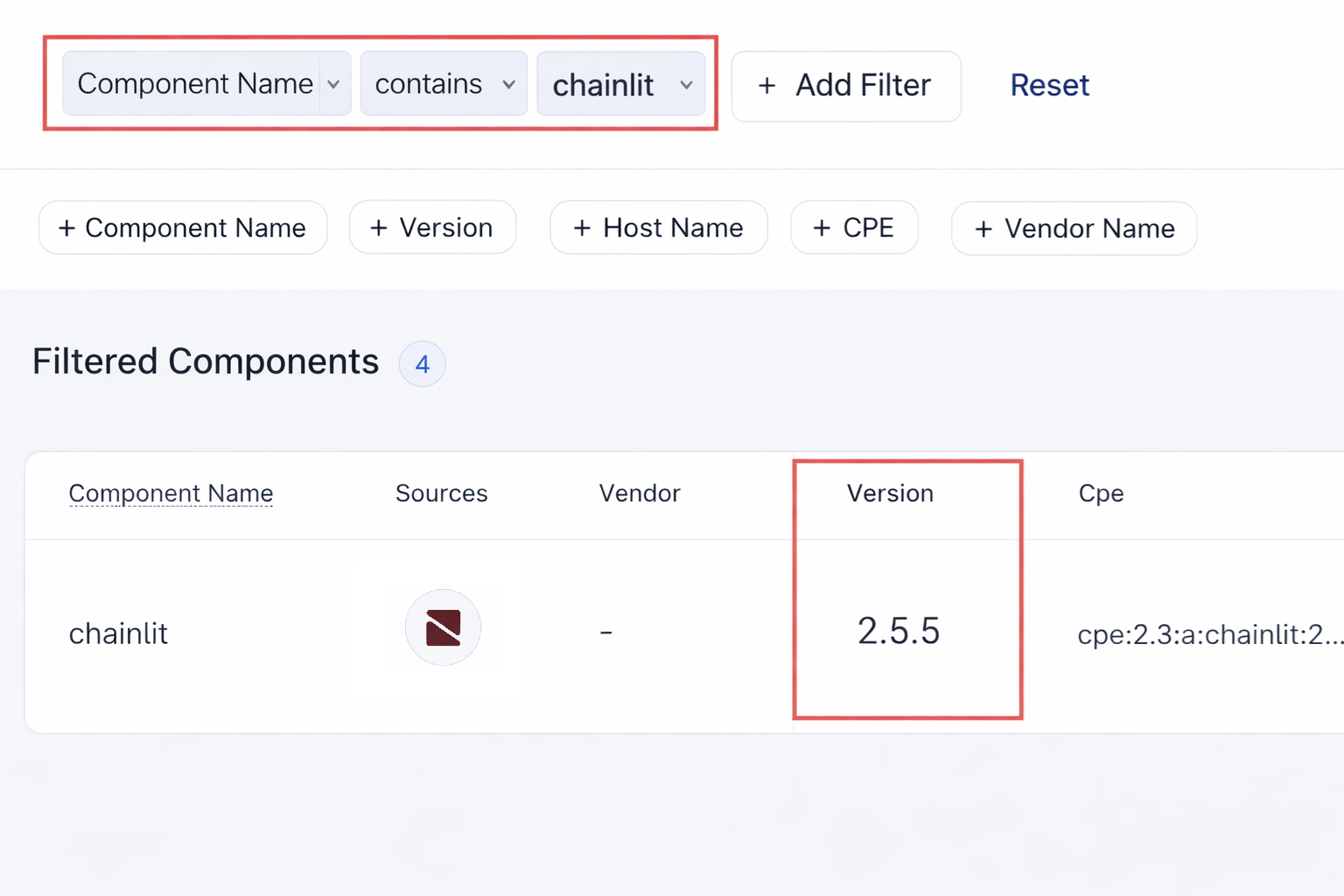
Task: Select the chainlit component name cell
Action: tap(118, 633)
